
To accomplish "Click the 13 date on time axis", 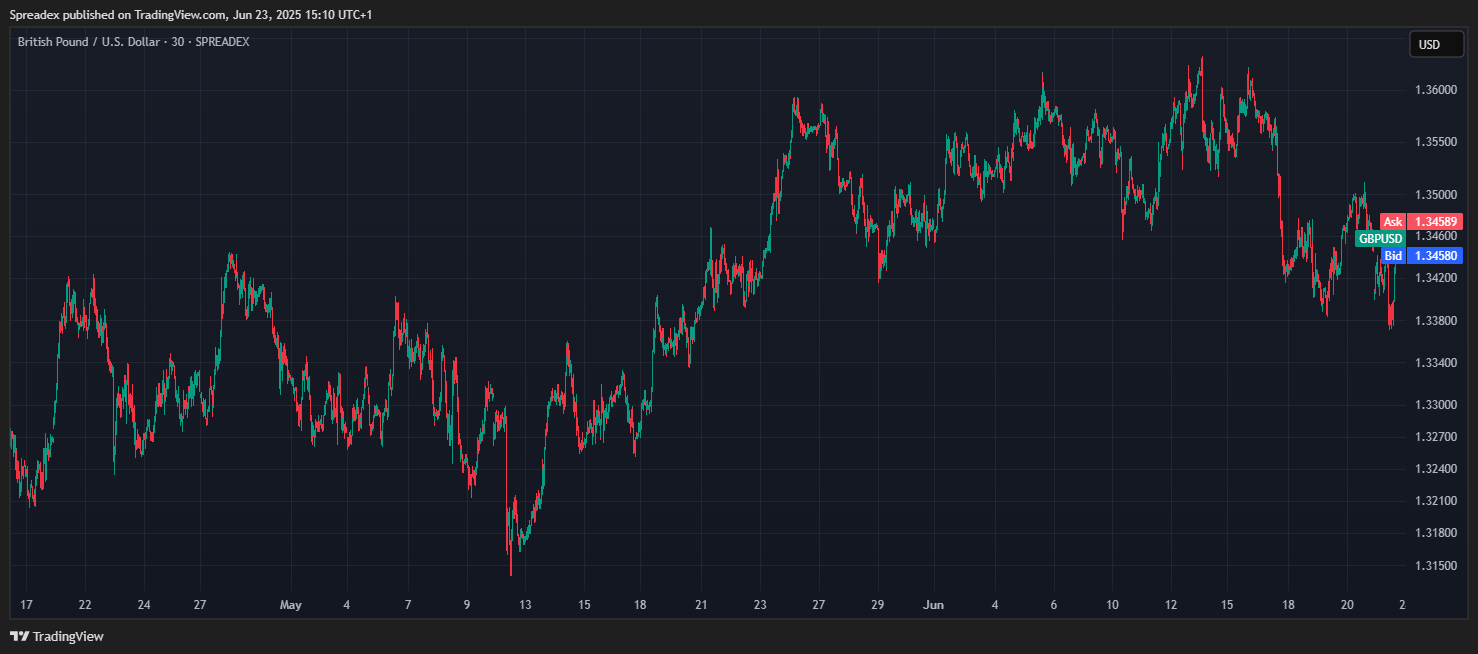I will pos(525,605).
